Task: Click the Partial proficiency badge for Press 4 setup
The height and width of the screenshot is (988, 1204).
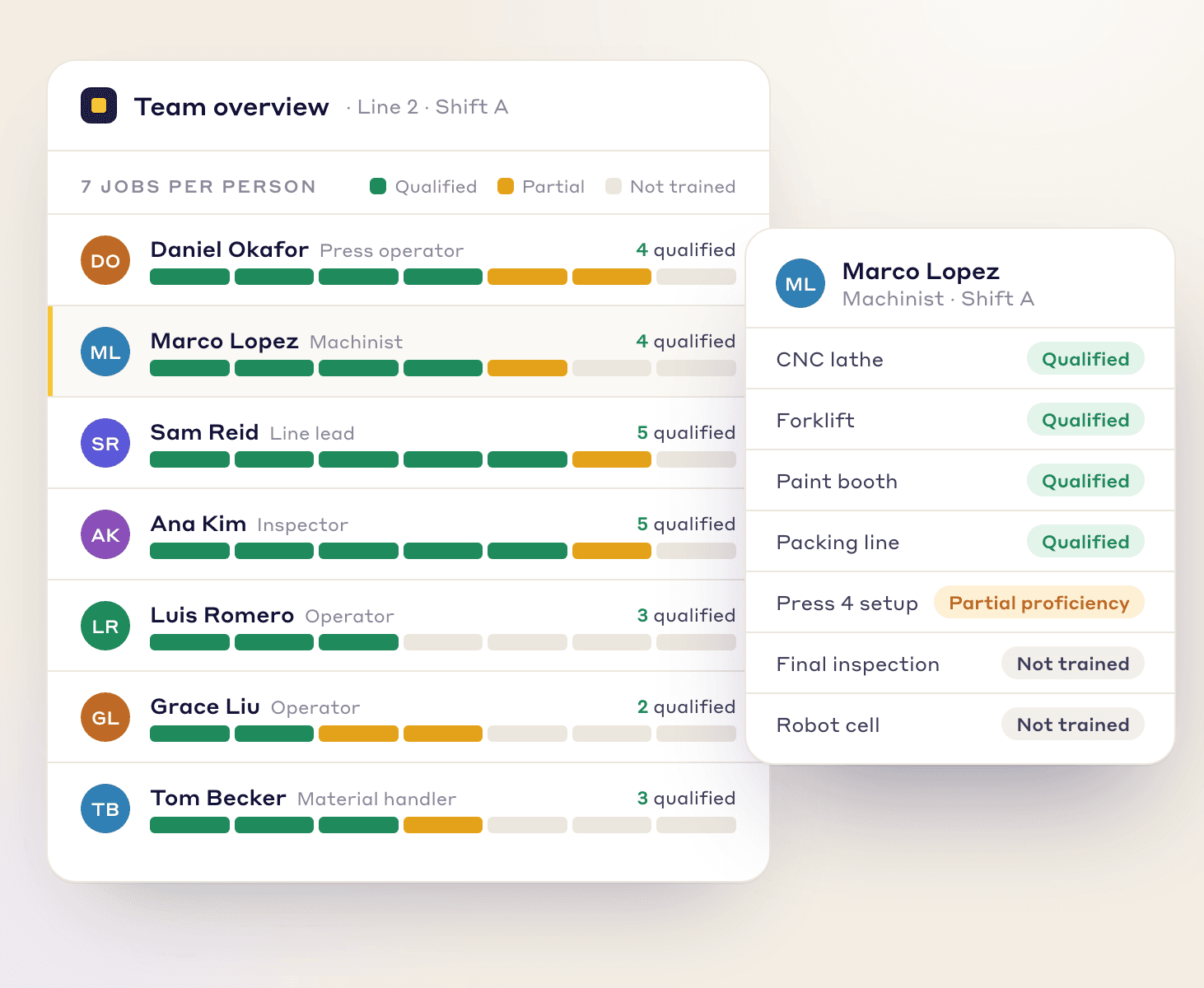Action: (x=1039, y=602)
